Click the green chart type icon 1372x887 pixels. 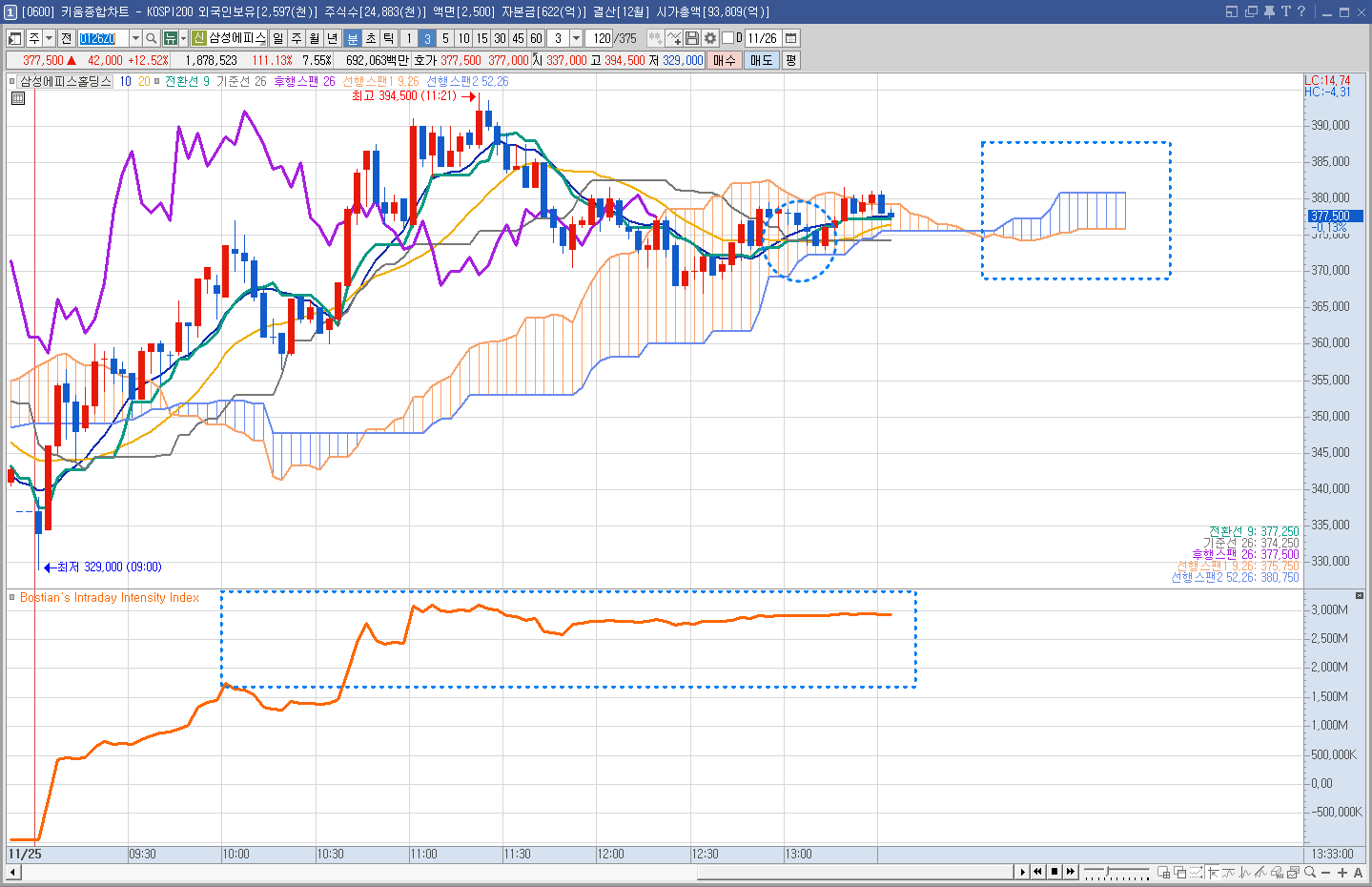pyautogui.click(x=170, y=38)
